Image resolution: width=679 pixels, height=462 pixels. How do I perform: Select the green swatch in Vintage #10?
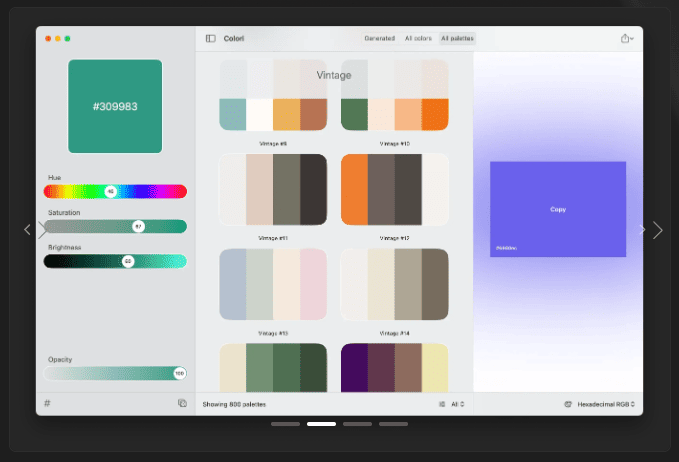point(354,114)
